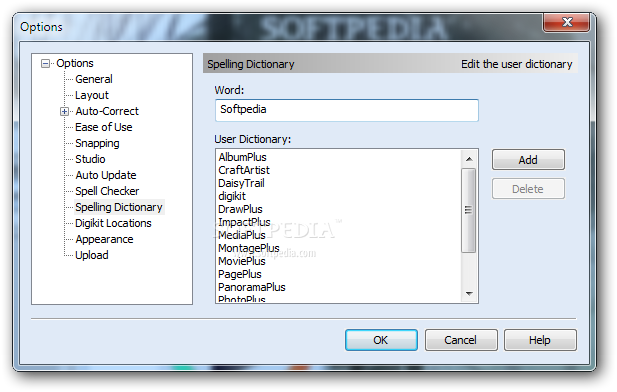Click the dictionary list scroll-up arrow

tap(469, 159)
